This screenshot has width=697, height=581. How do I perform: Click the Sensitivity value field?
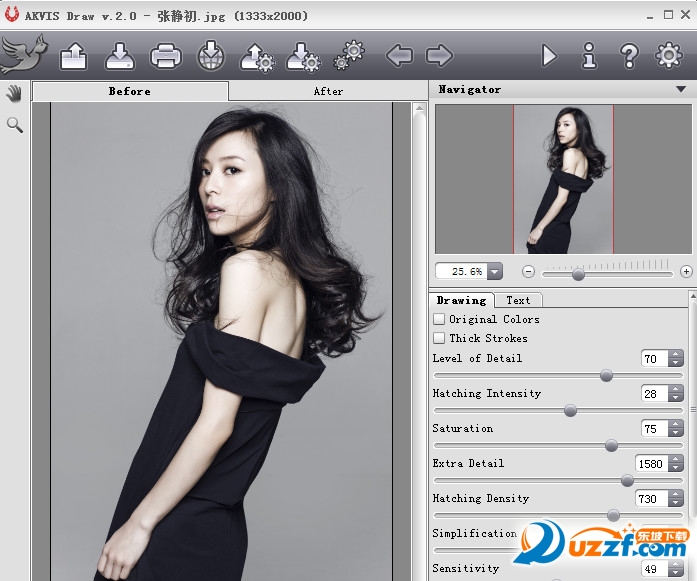(655, 569)
